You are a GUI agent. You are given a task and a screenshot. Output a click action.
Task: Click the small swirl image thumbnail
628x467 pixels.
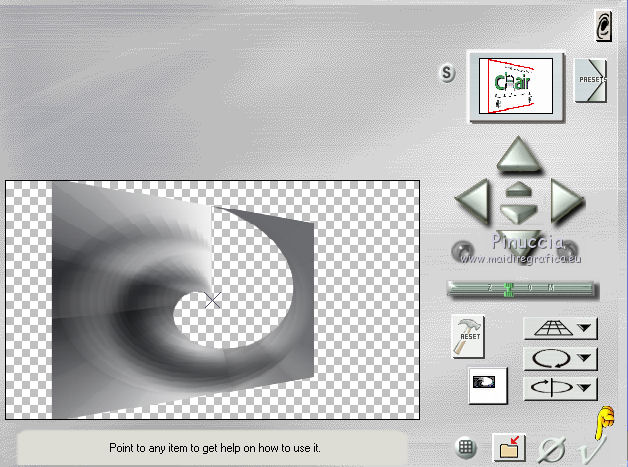click(487, 385)
